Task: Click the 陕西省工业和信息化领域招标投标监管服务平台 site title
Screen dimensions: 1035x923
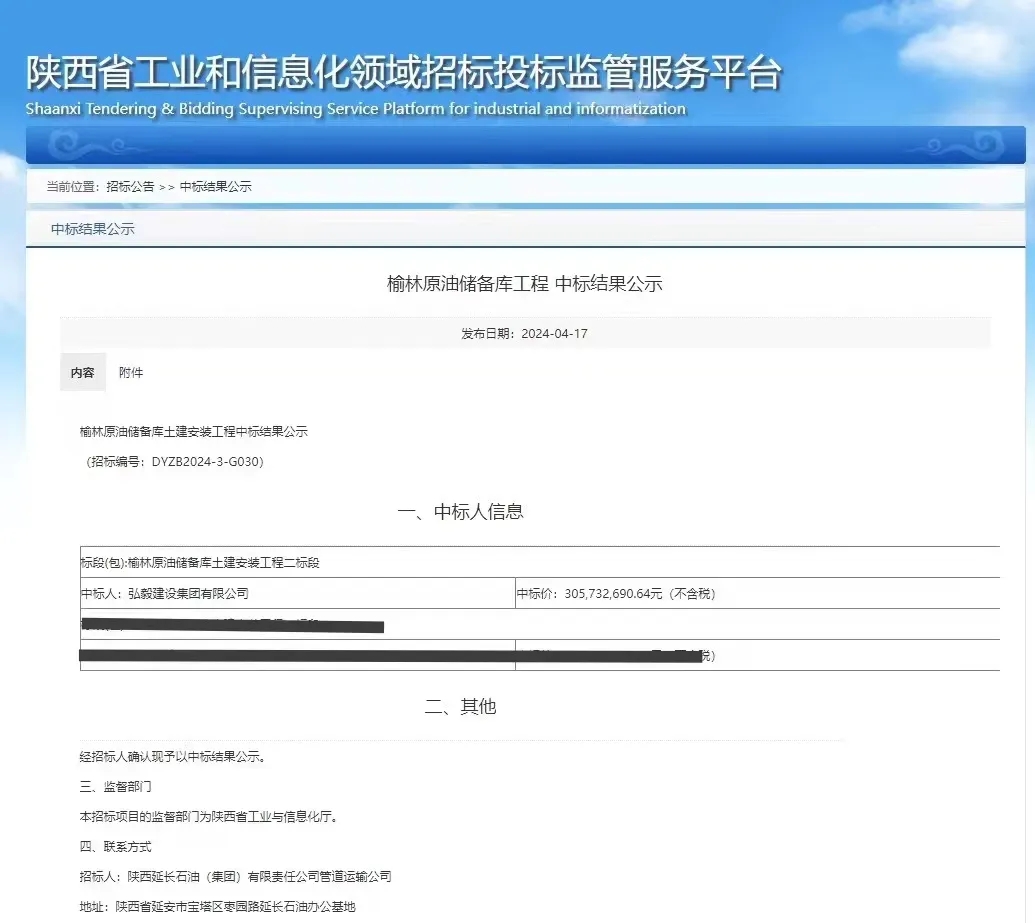Action: pos(403,73)
